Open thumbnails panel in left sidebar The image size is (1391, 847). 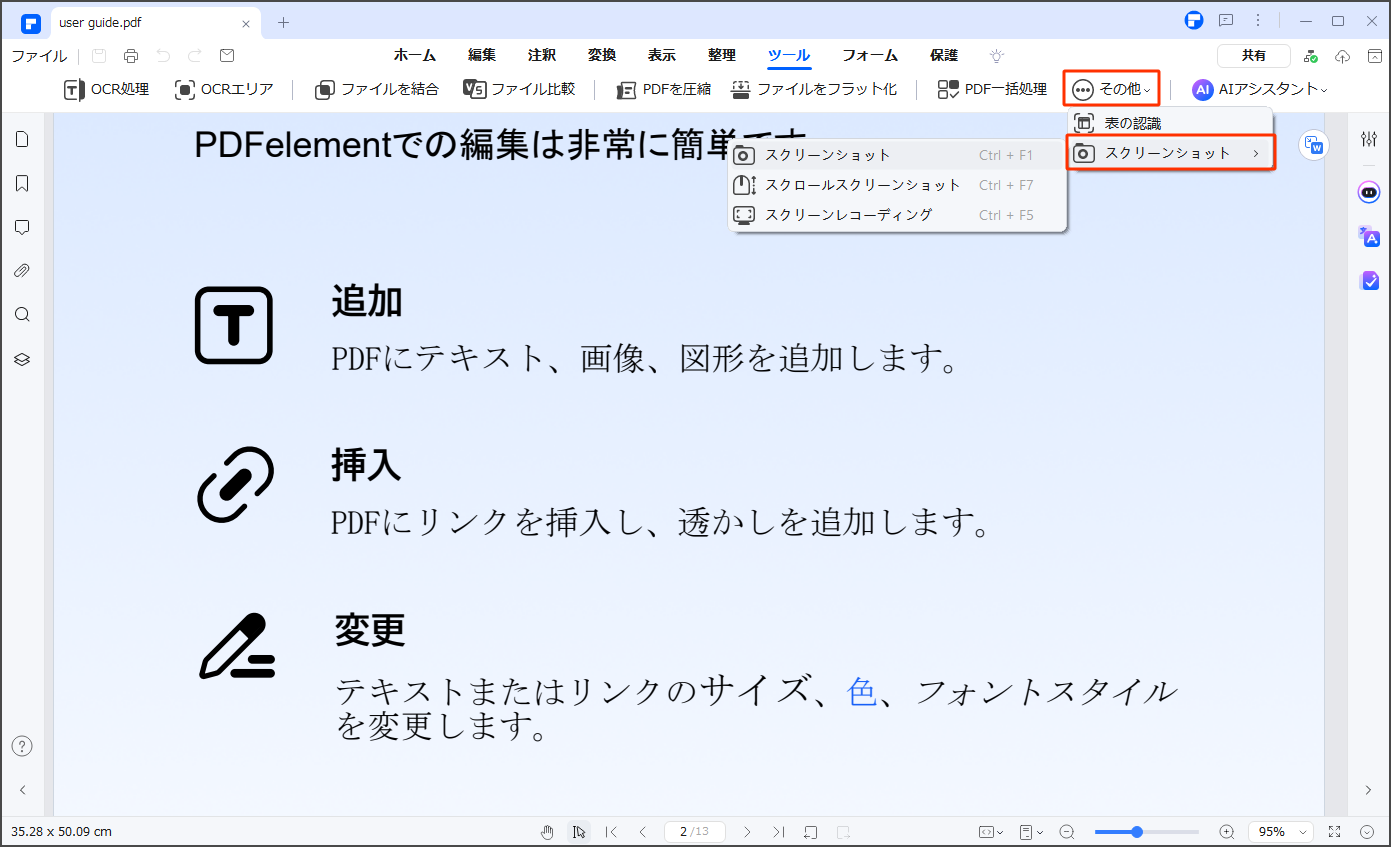pyautogui.click(x=22, y=139)
